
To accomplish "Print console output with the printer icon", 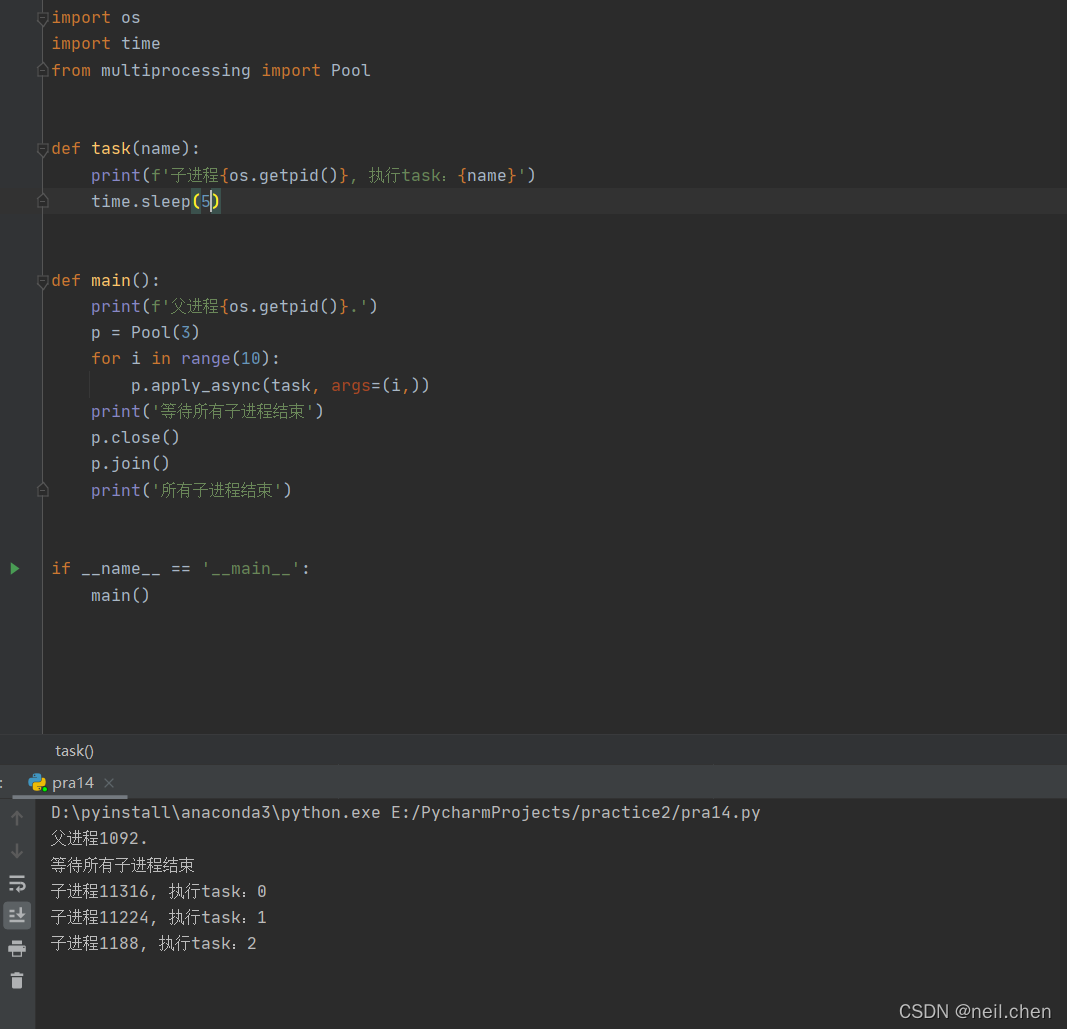I will [x=16, y=948].
